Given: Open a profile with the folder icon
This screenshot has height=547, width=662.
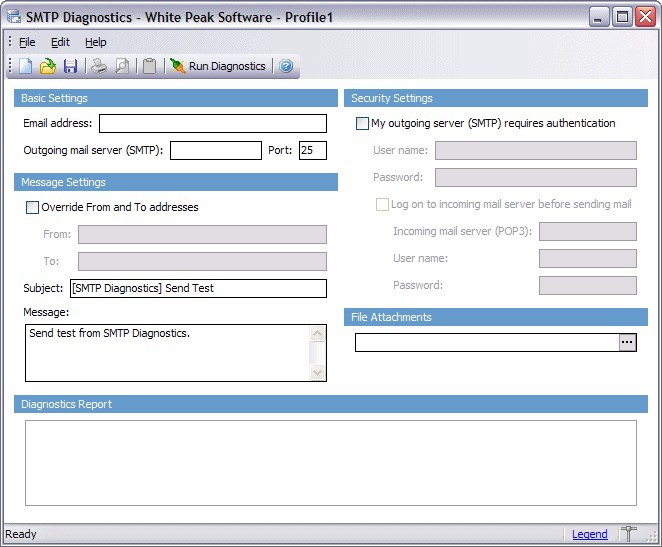Looking at the screenshot, I should (x=48, y=66).
